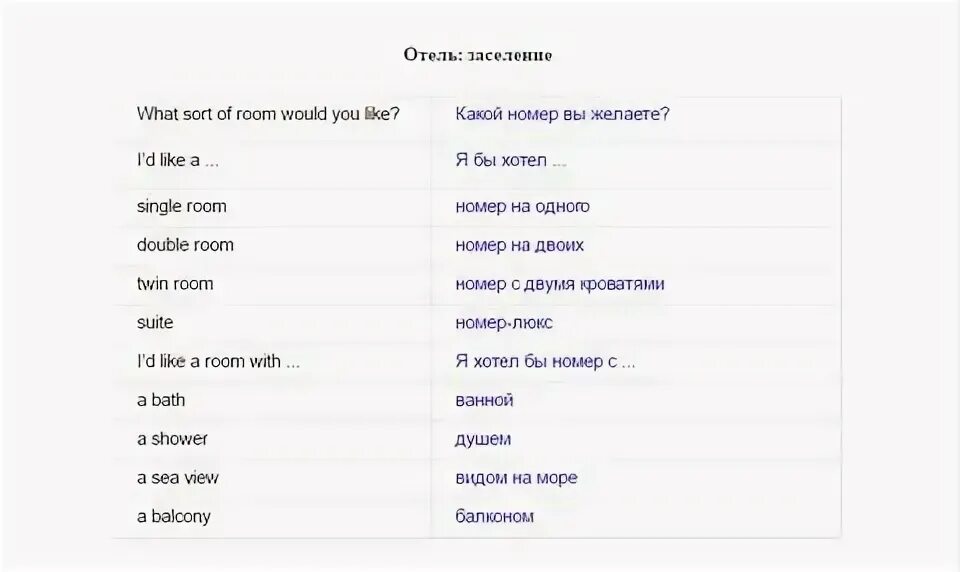Select the 'double room' entry

pyautogui.click(x=185, y=245)
